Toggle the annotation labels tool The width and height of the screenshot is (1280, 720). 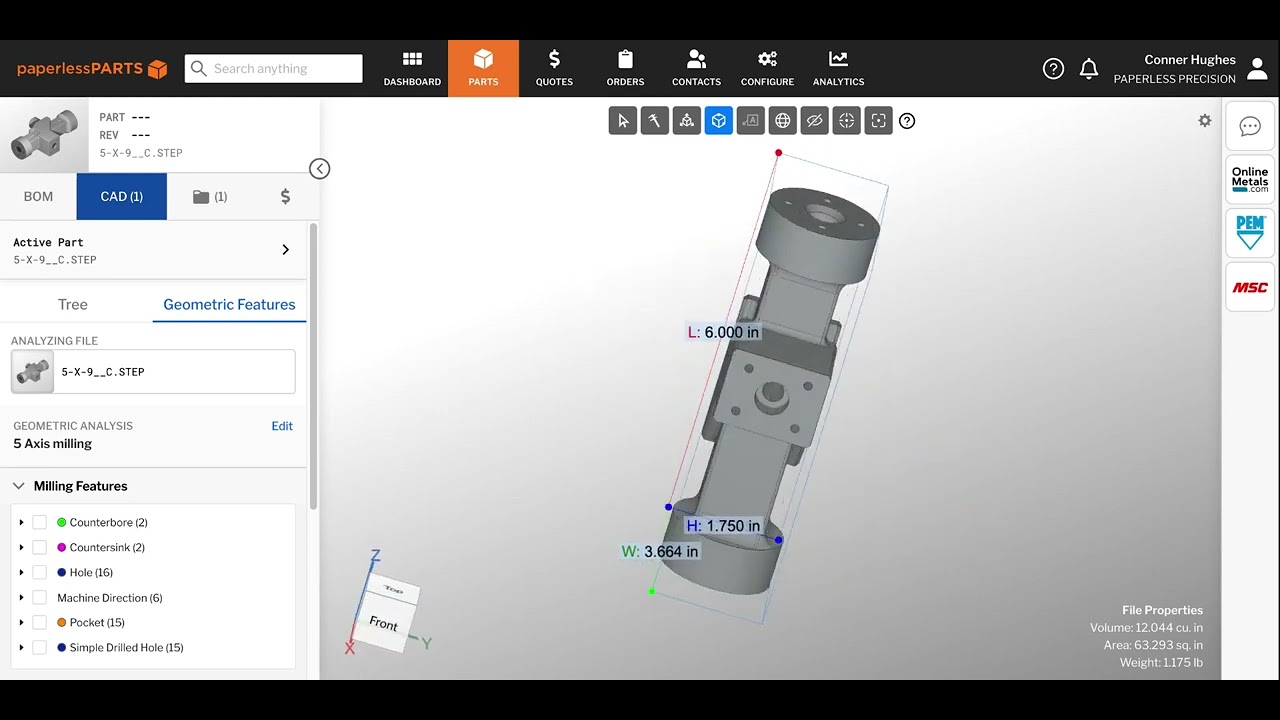click(x=750, y=120)
